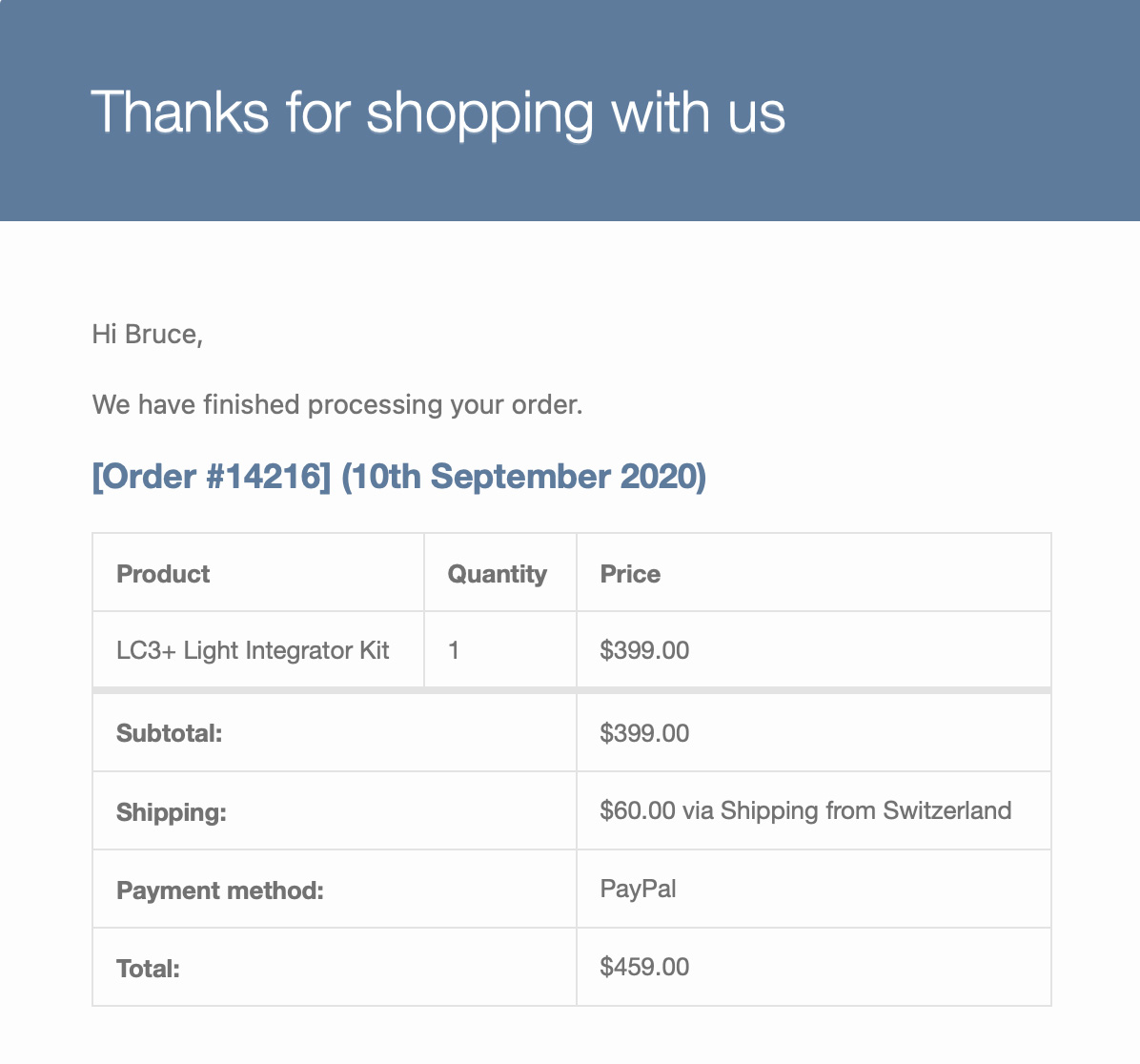
Task: Click the Total label
Action: tap(148, 969)
